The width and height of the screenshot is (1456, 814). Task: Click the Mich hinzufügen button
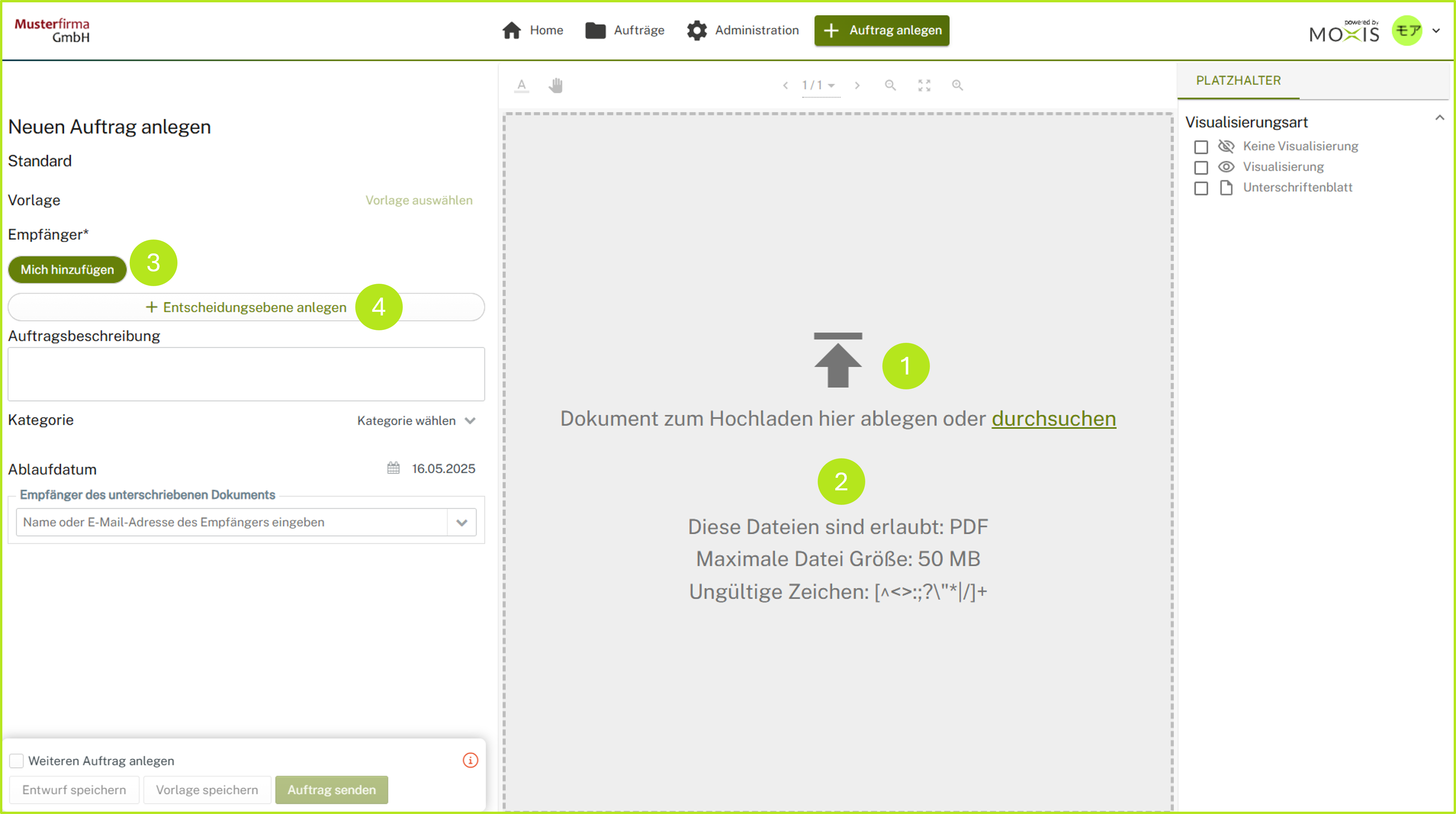pyautogui.click(x=67, y=270)
